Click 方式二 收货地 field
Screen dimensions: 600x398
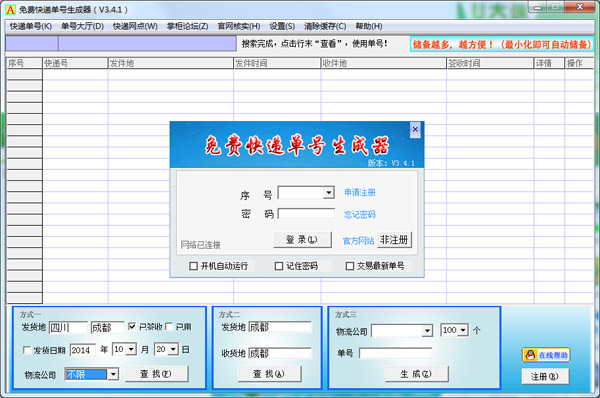tap(280, 353)
